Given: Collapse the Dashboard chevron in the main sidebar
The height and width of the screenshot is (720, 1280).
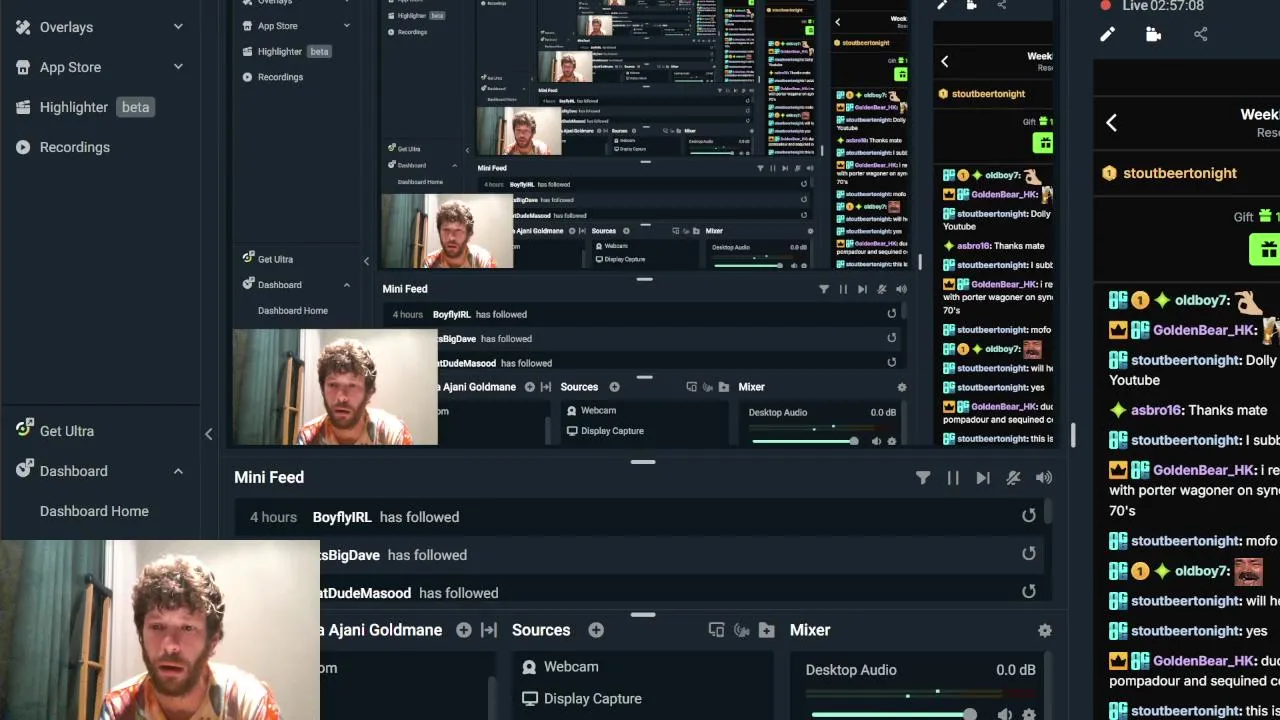Looking at the screenshot, I should point(178,471).
